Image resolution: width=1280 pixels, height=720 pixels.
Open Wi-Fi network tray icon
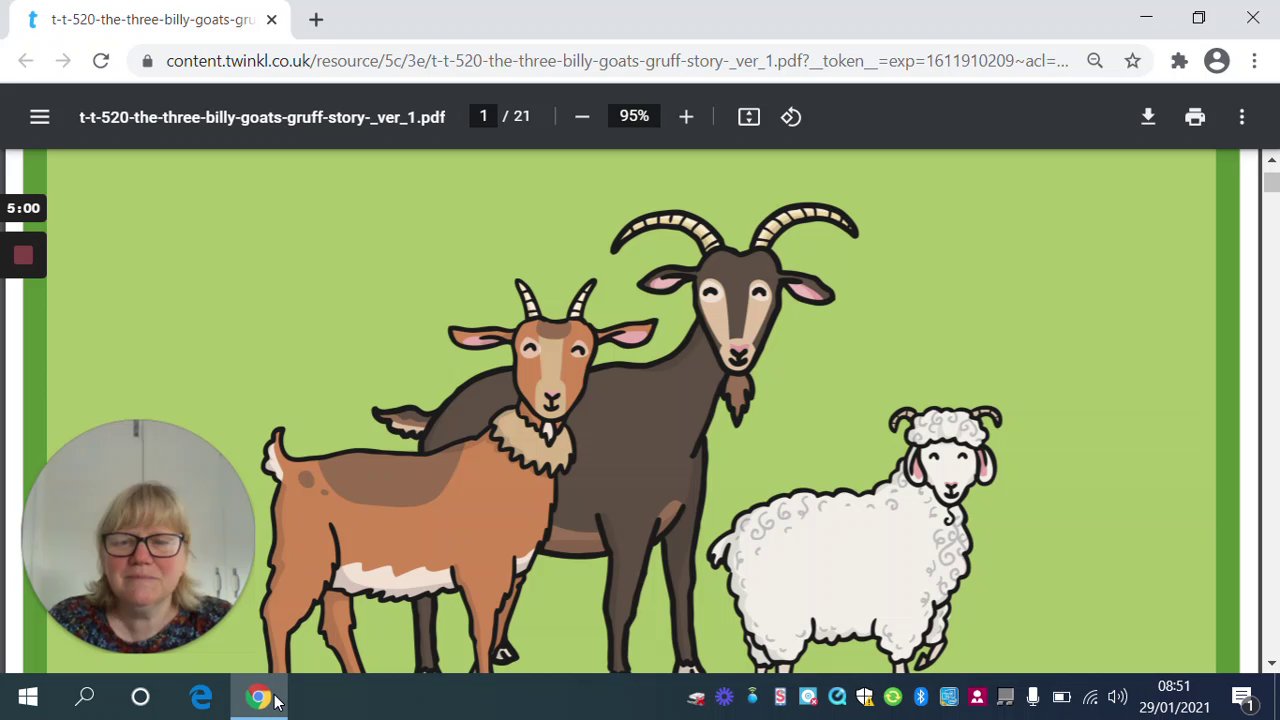(x=1090, y=697)
